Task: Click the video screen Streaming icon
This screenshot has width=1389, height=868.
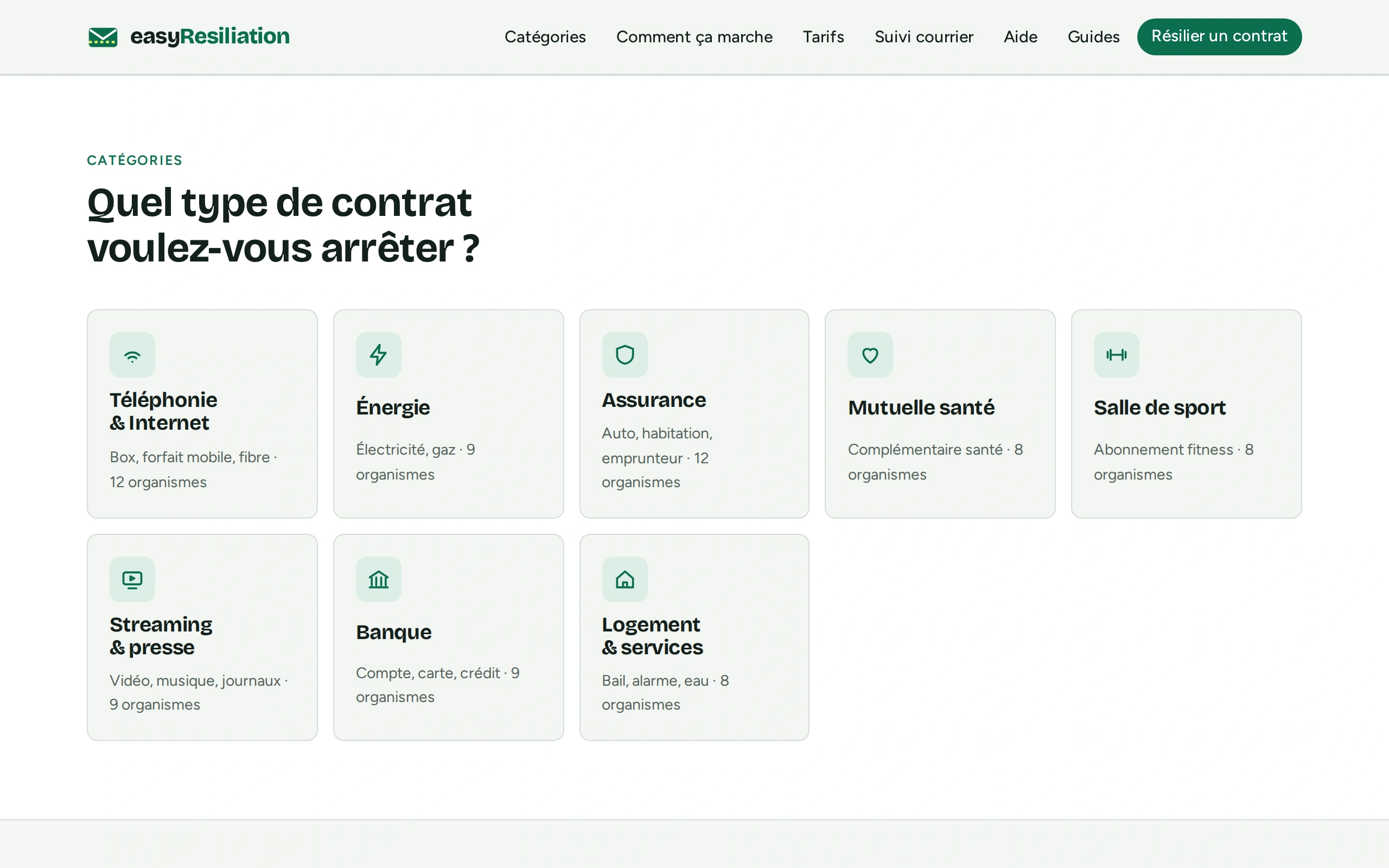Action: 132,579
